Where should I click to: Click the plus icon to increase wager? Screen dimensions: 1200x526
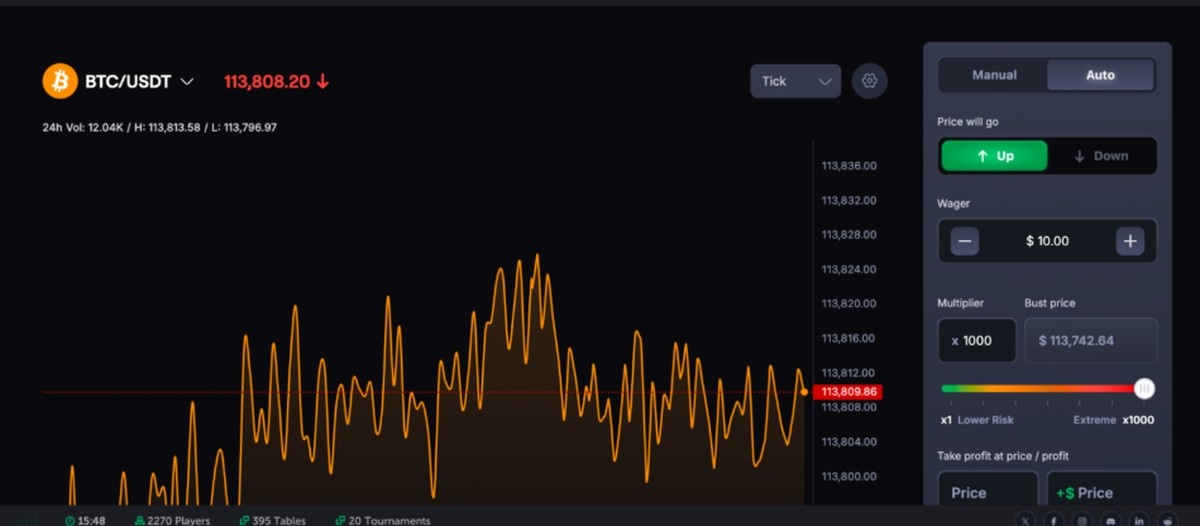1130,241
